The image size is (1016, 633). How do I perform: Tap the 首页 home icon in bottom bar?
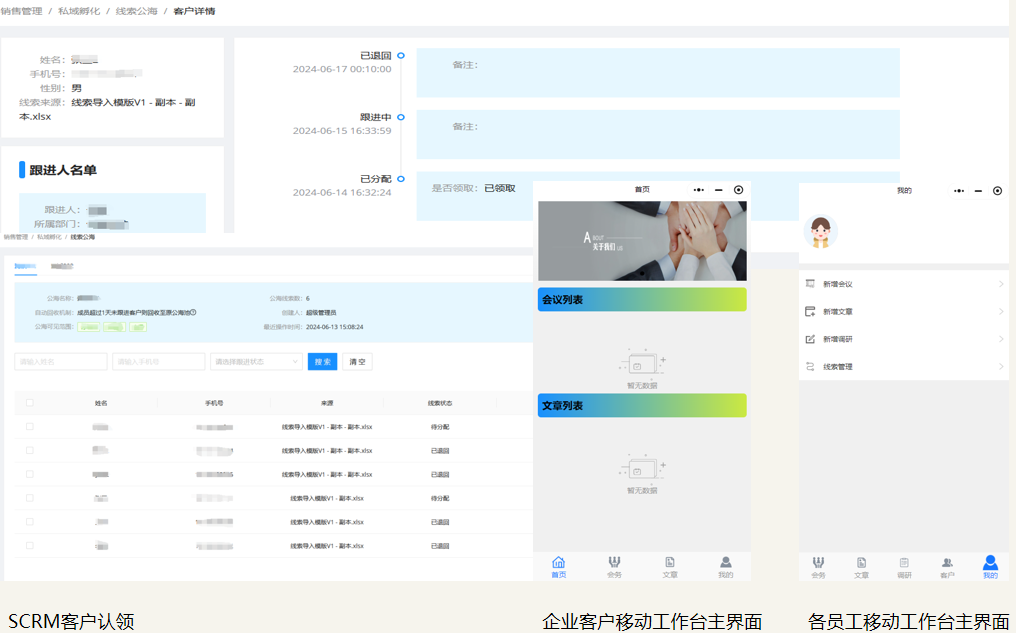558,564
